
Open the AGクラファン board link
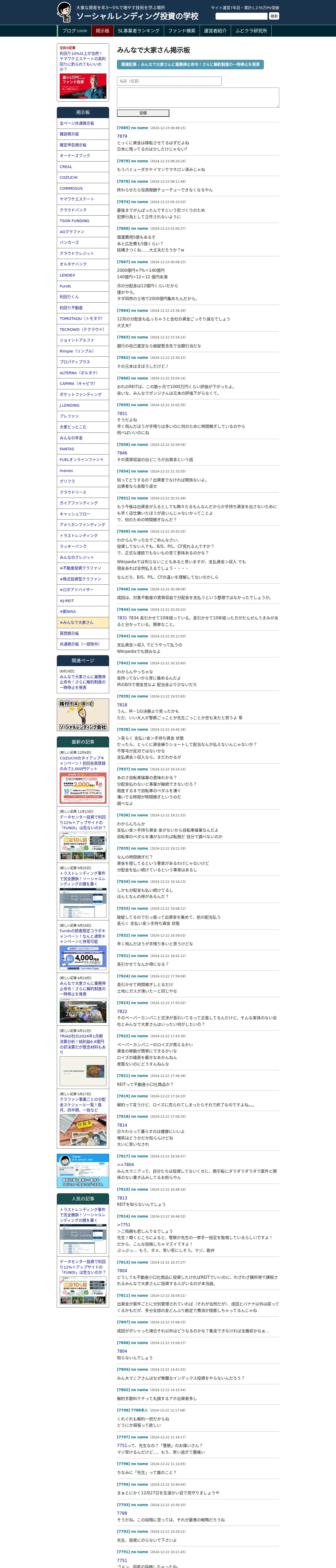point(83,232)
